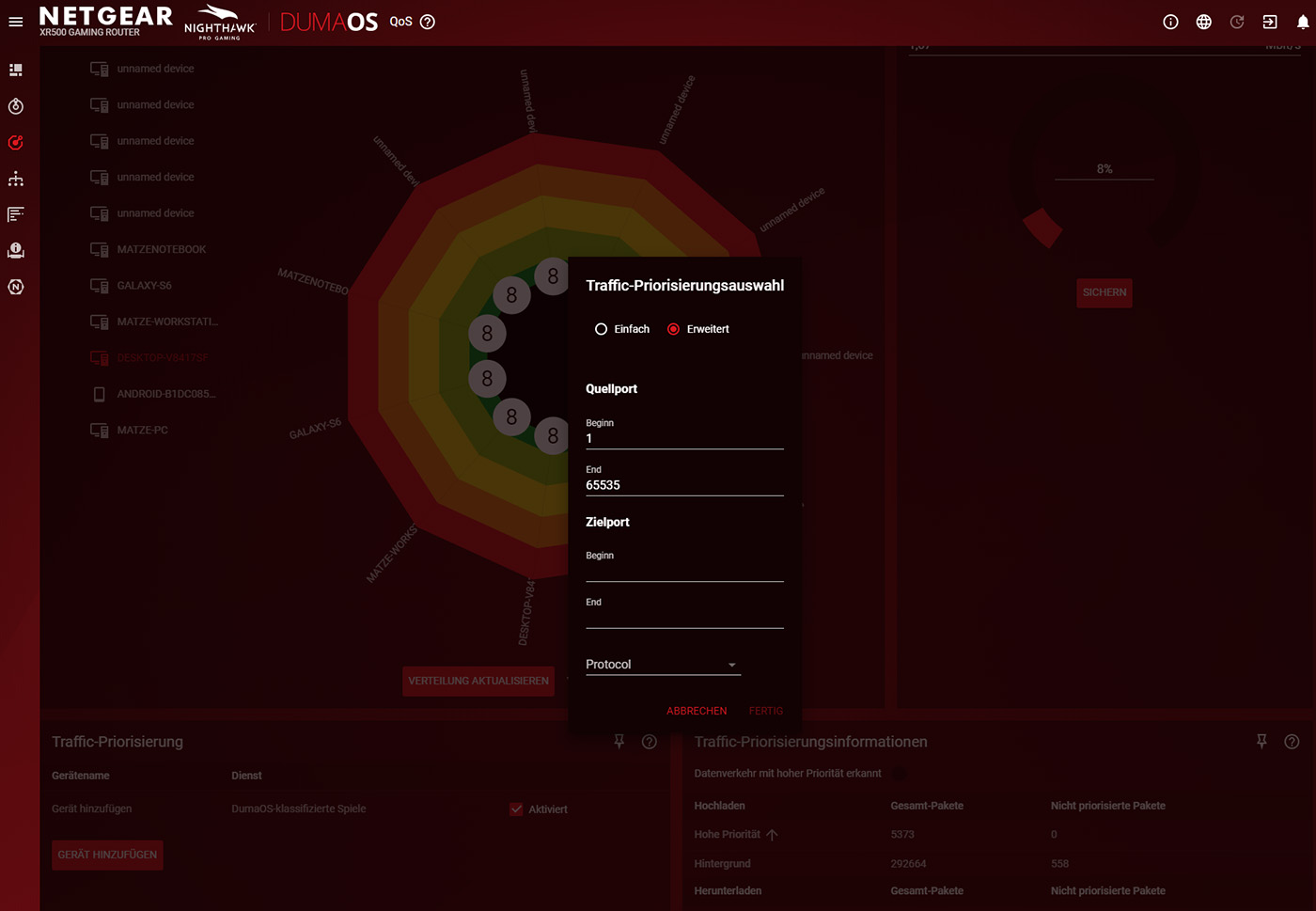The height and width of the screenshot is (911, 1316).
Task: Click the ABBRECHEN button
Action: point(697,711)
